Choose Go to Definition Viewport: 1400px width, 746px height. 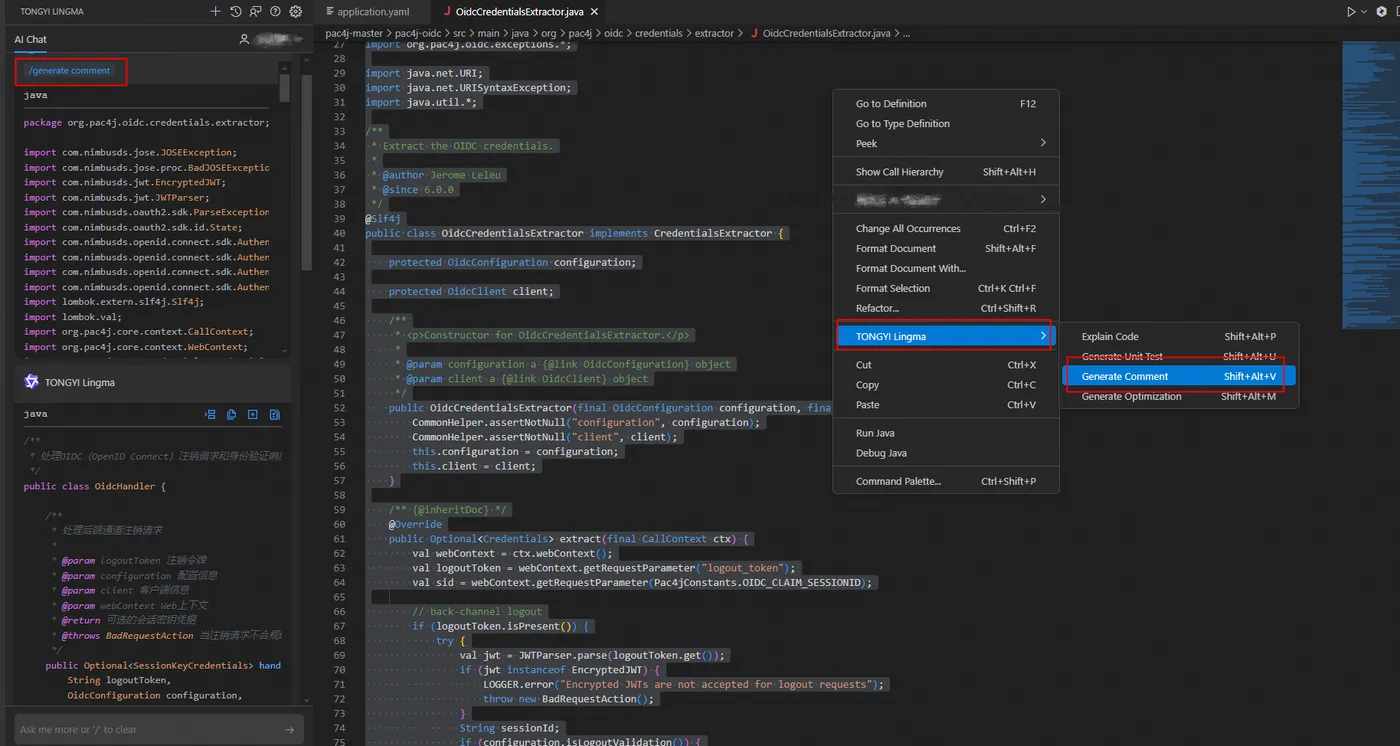pyautogui.click(x=946, y=104)
